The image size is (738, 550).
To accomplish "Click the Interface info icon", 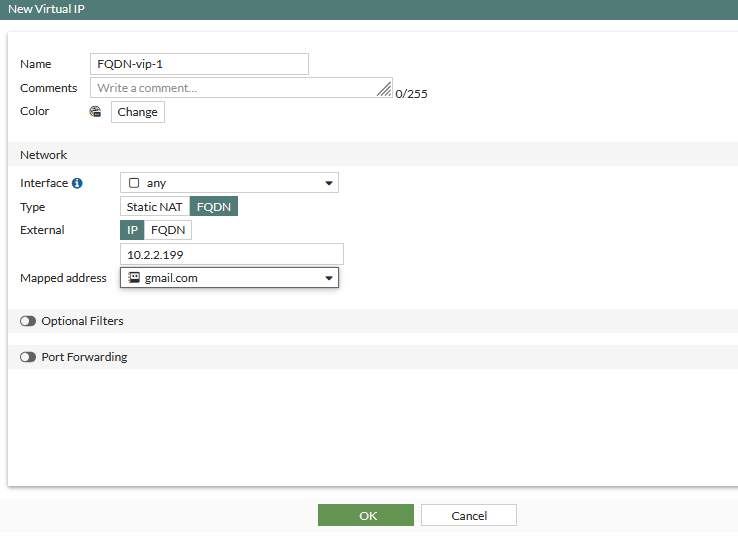I will [77, 183].
